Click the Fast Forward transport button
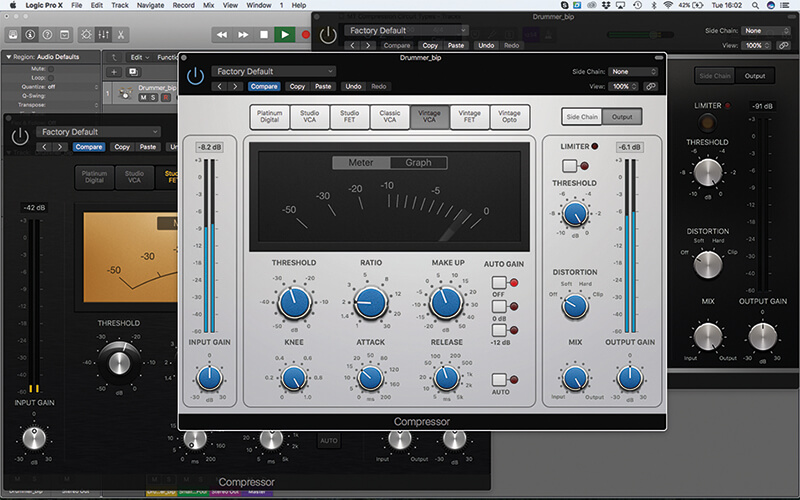This screenshot has height=500, width=800. pyautogui.click(x=243, y=35)
